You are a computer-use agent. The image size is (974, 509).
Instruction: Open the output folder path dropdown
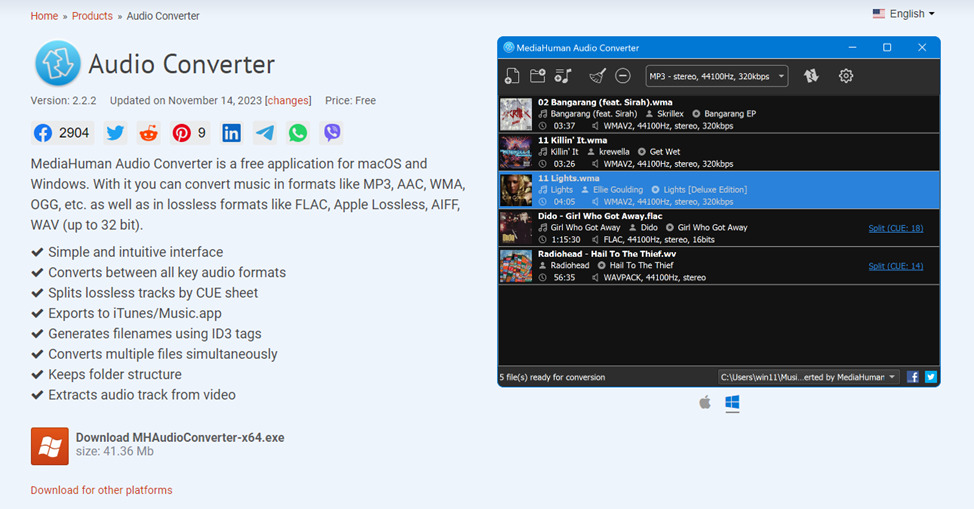[808, 377]
